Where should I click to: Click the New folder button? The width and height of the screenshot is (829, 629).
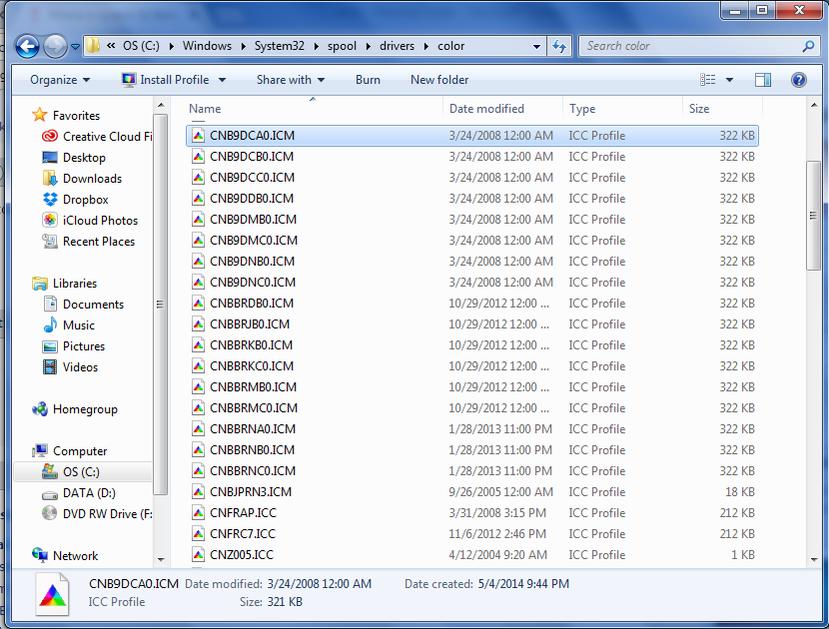pos(439,80)
